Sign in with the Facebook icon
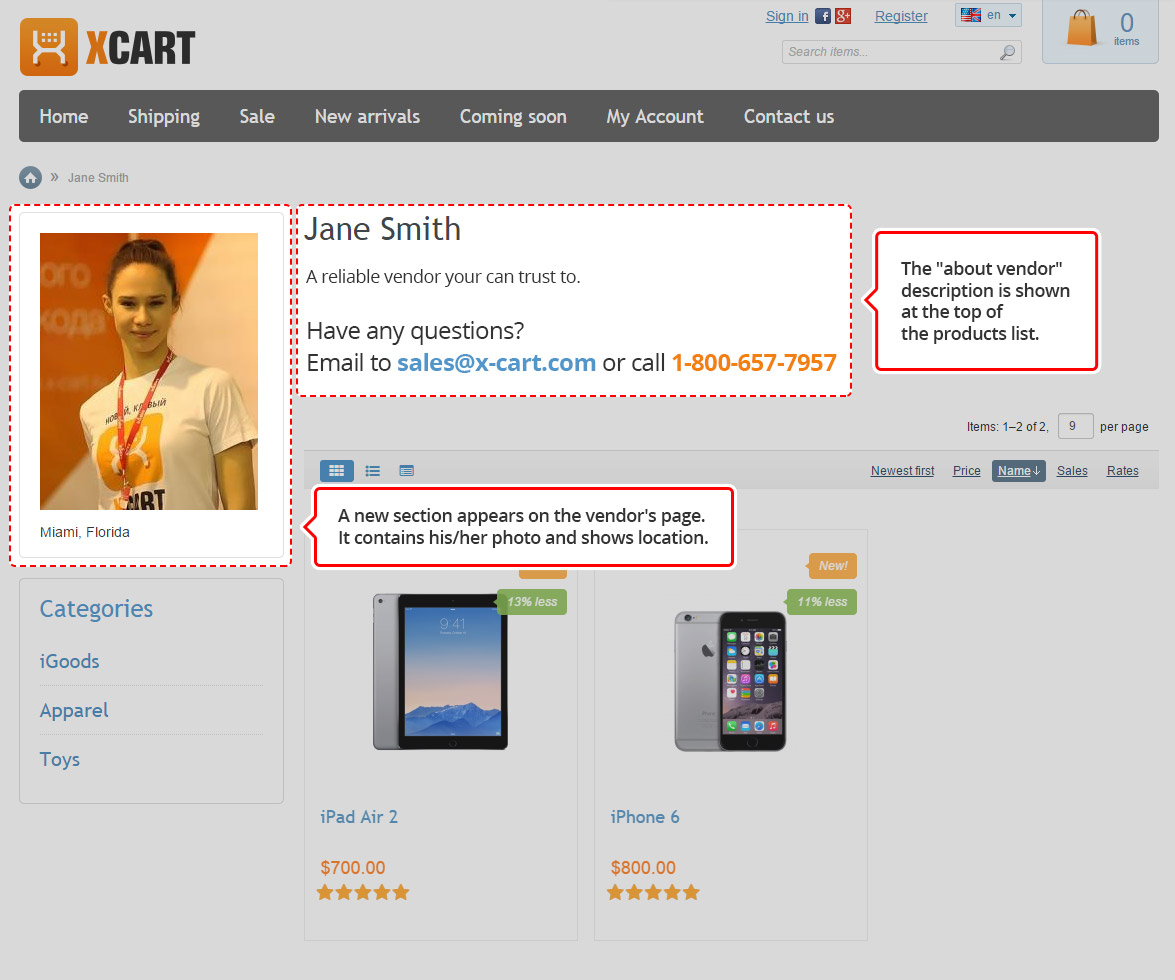 click(x=823, y=16)
